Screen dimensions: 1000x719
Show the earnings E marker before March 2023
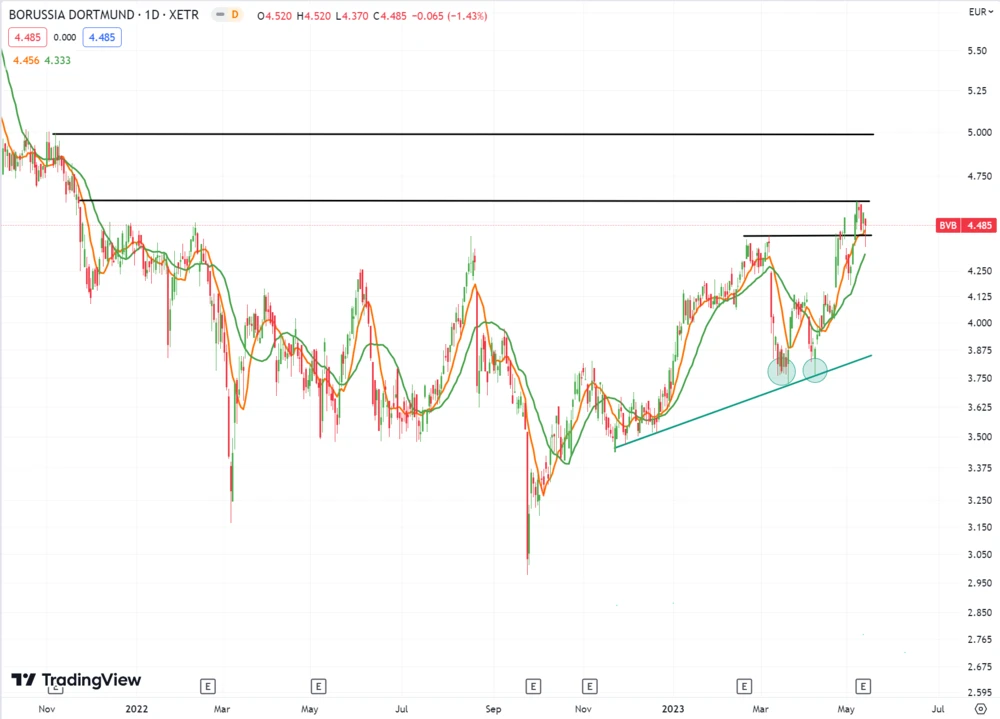(744, 686)
